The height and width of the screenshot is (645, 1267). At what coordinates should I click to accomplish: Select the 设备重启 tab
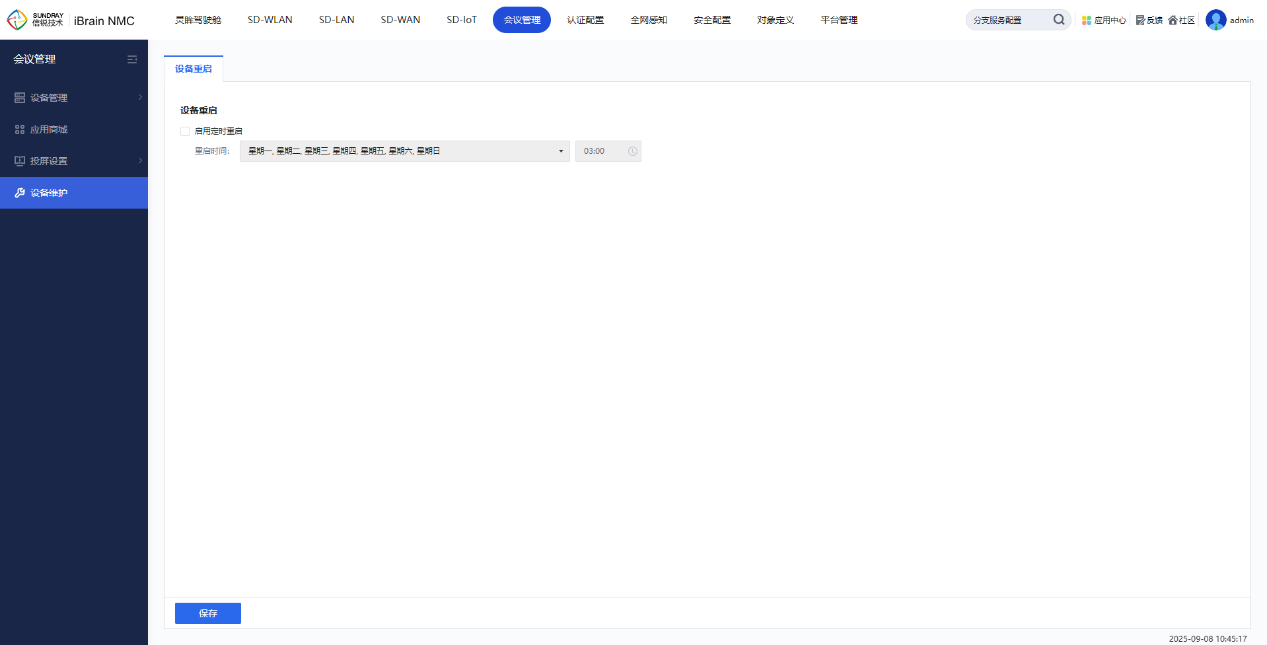[193, 69]
